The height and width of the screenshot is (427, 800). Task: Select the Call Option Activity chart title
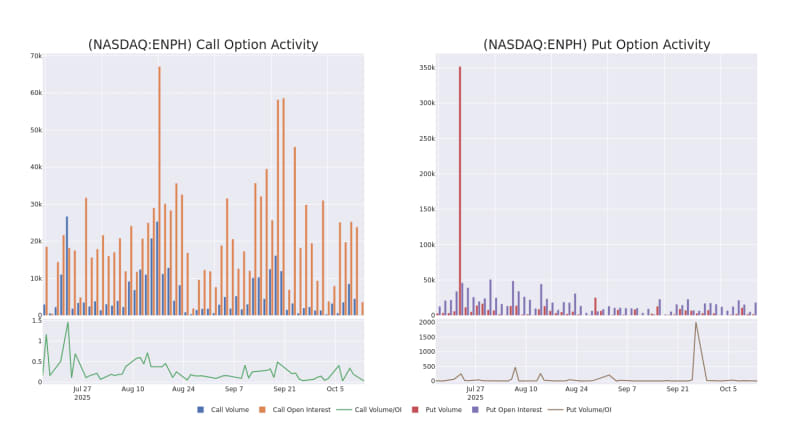(x=203, y=45)
